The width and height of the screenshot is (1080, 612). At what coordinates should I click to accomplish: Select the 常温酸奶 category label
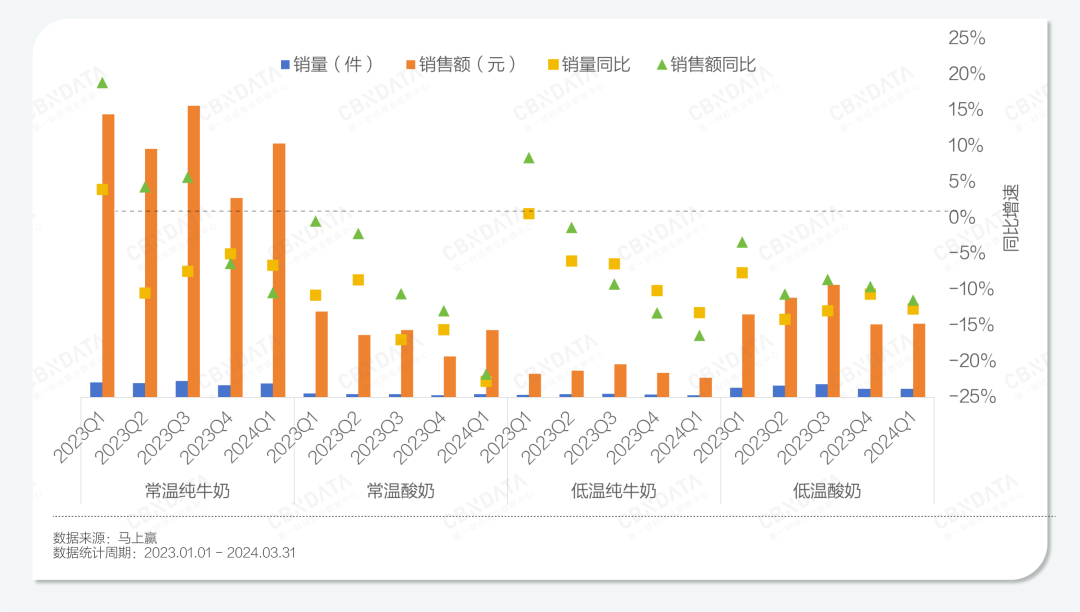(400, 491)
